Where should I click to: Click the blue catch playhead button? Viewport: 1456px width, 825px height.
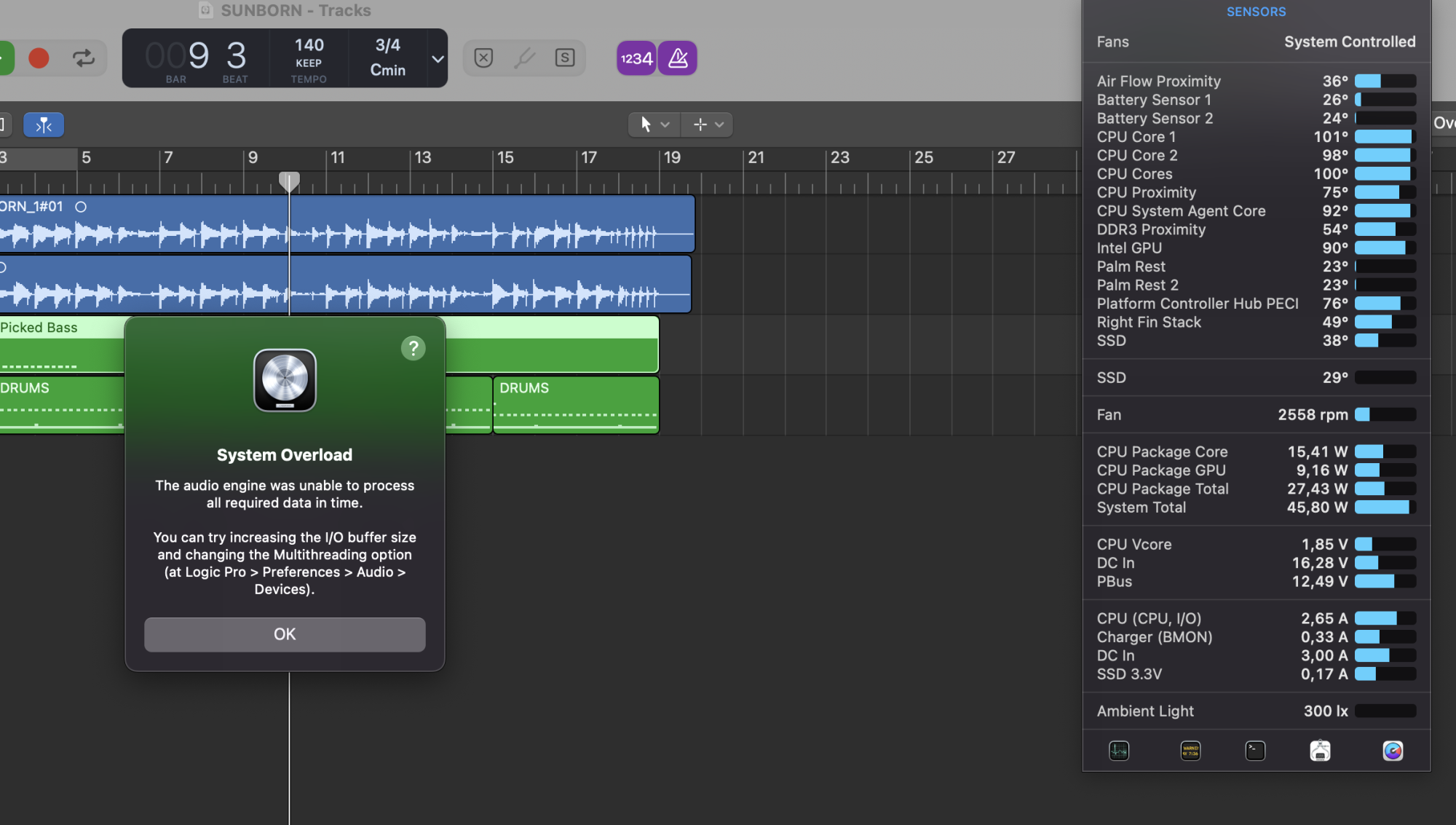pos(44,125)
